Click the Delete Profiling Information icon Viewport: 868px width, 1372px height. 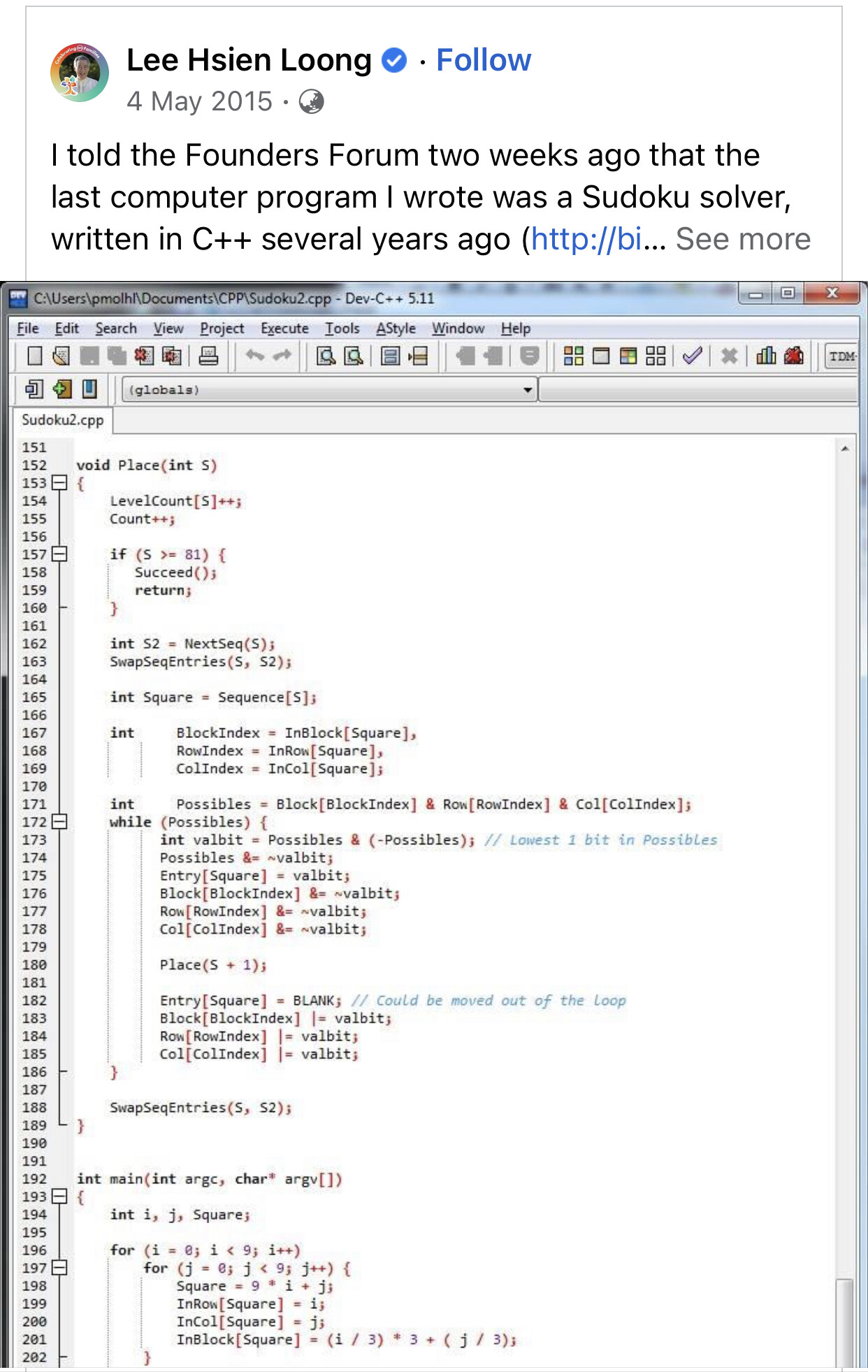pos(793,356)
